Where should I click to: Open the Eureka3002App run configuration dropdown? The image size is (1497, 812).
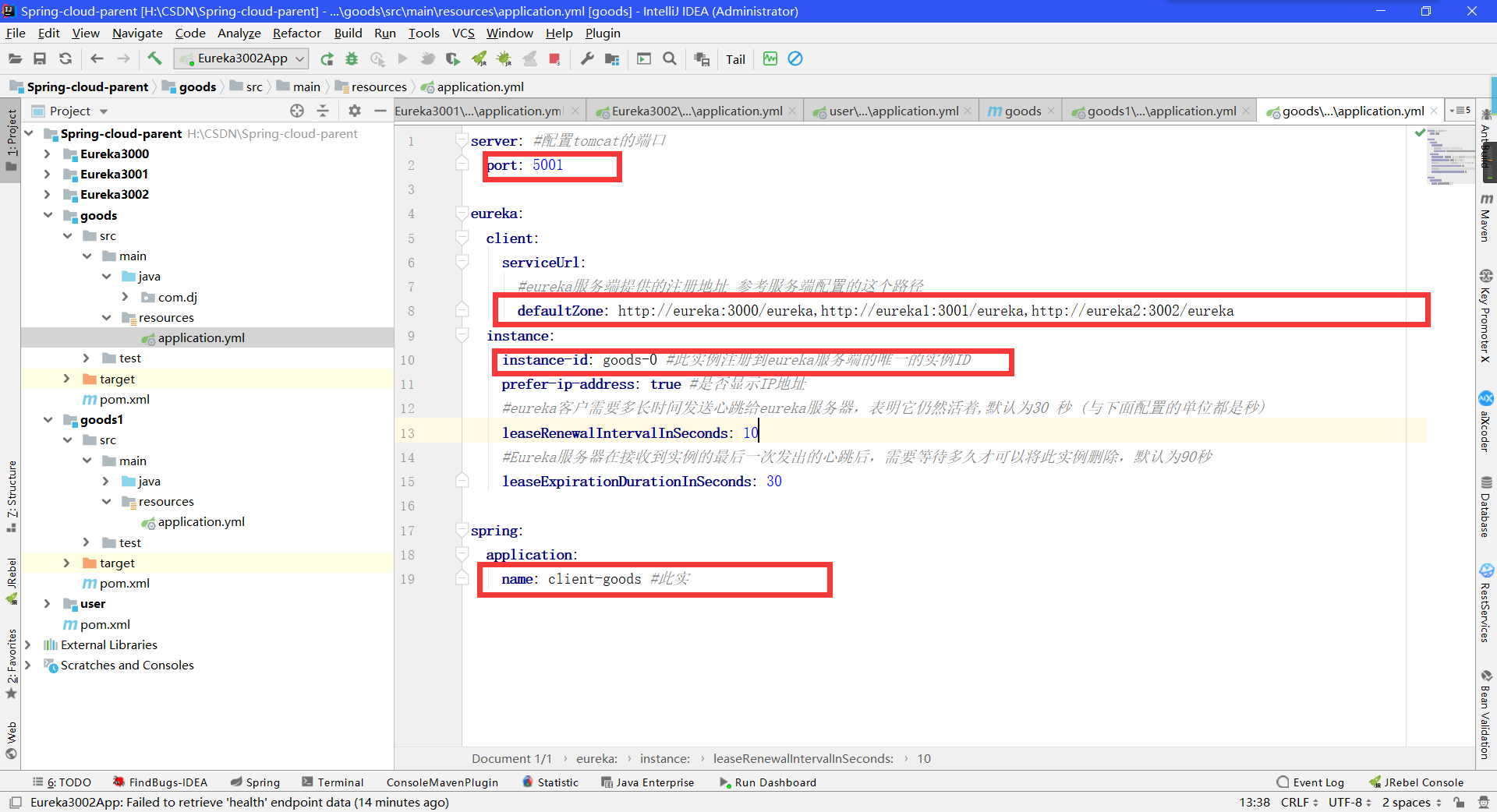tap(241, 58)
